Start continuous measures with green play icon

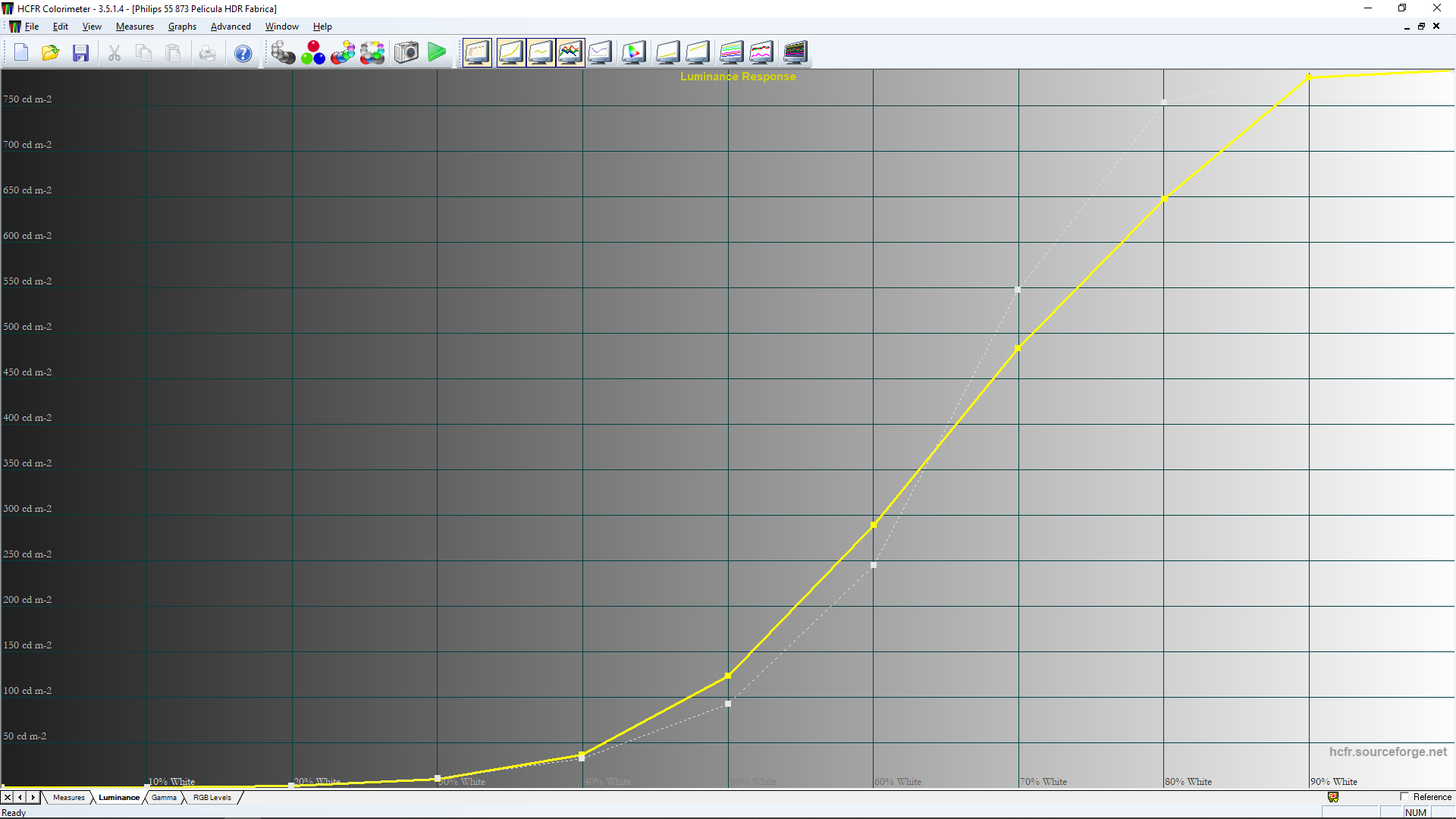[437, 52]
